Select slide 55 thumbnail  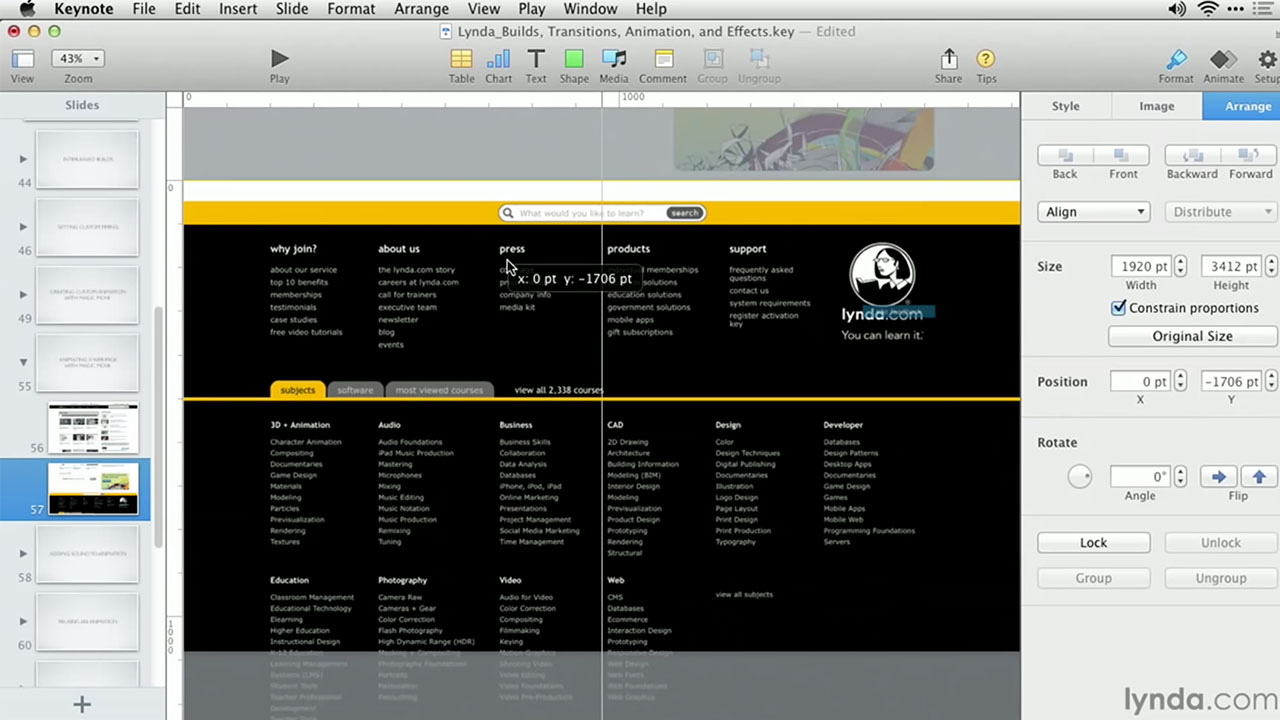pos(87,363)
